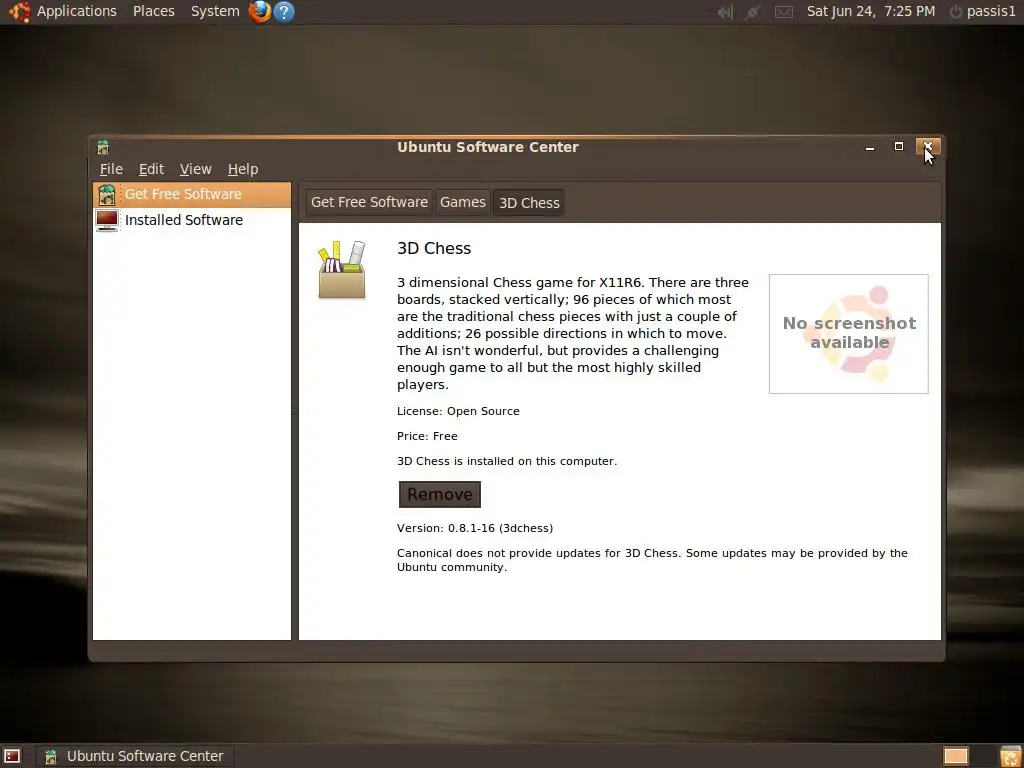Viewport: 1024px width, 768px height.
Task: Open the Applications menu
Action: pos(76,11)
